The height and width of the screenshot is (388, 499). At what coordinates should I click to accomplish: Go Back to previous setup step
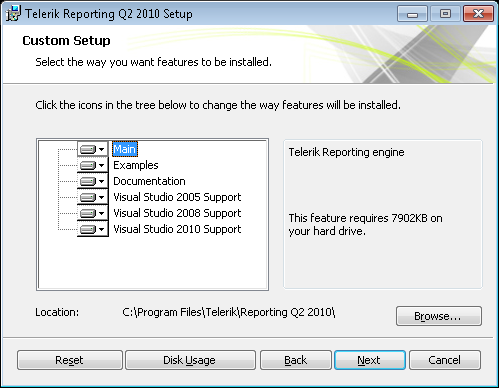(296, 360)
